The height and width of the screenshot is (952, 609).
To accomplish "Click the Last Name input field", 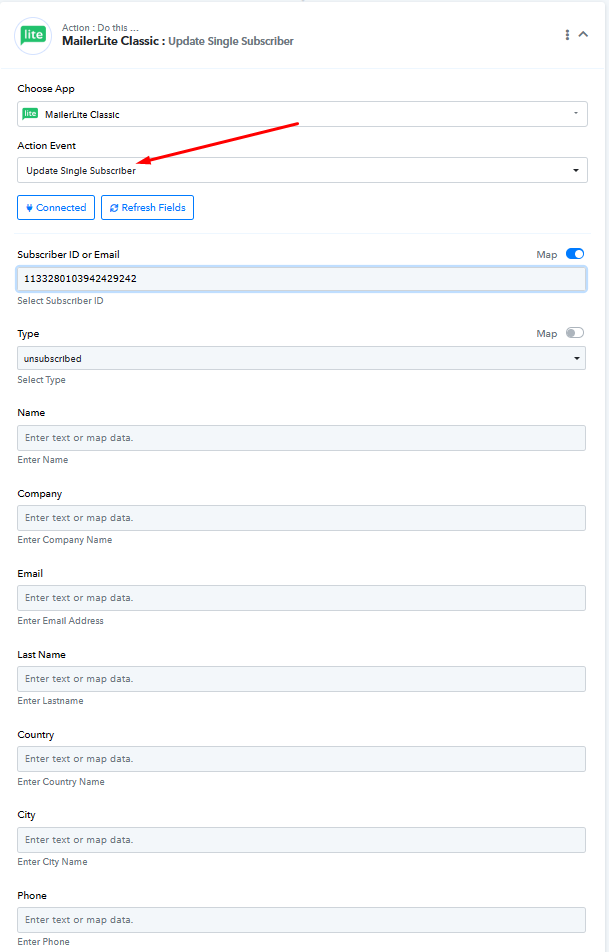I will pyautogui.click(x=301, y=679).
